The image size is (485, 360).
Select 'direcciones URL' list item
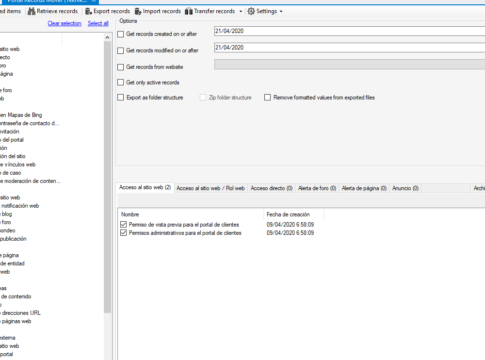(x=20, y=313)
